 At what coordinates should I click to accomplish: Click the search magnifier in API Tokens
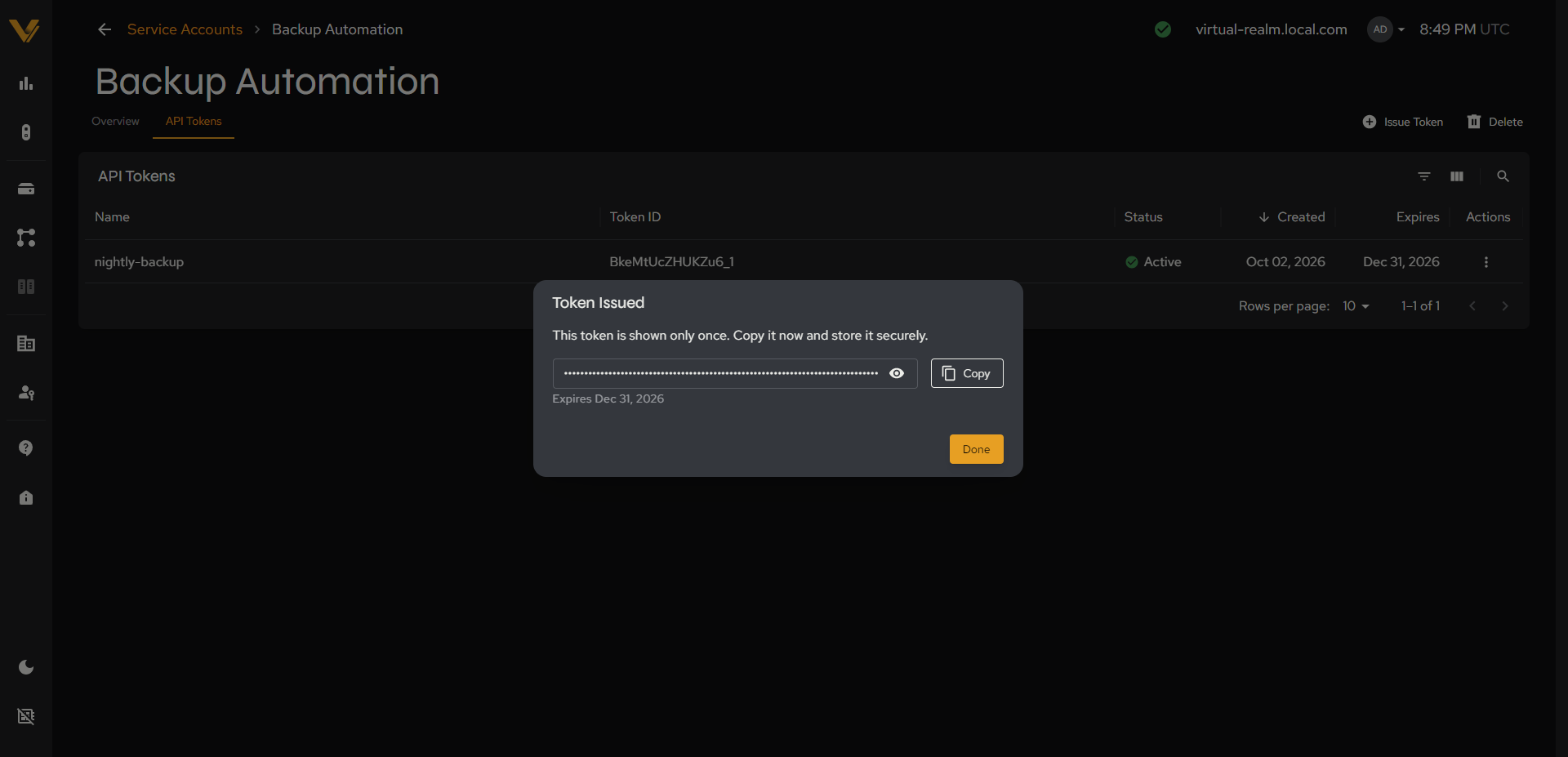[1503, 176]
